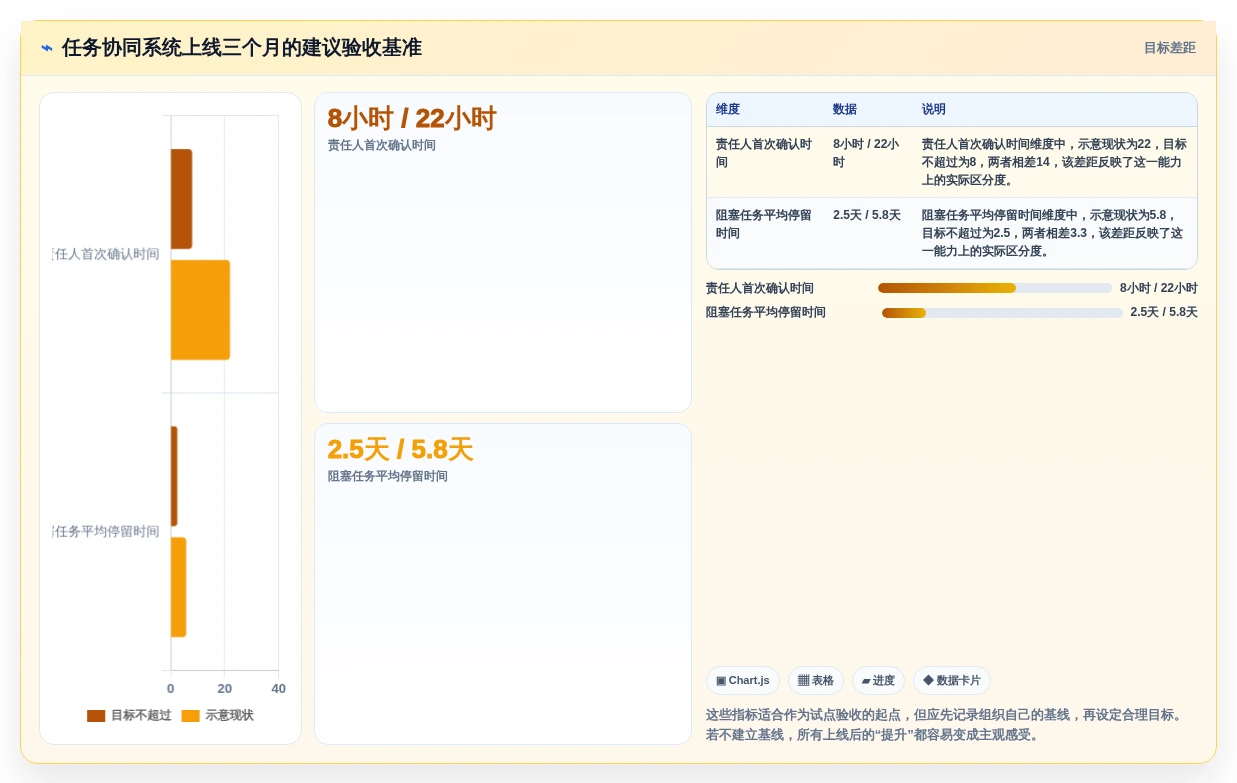Click the 说明 column header
This screenshot has height=783, width=1237.
point(934,110)
